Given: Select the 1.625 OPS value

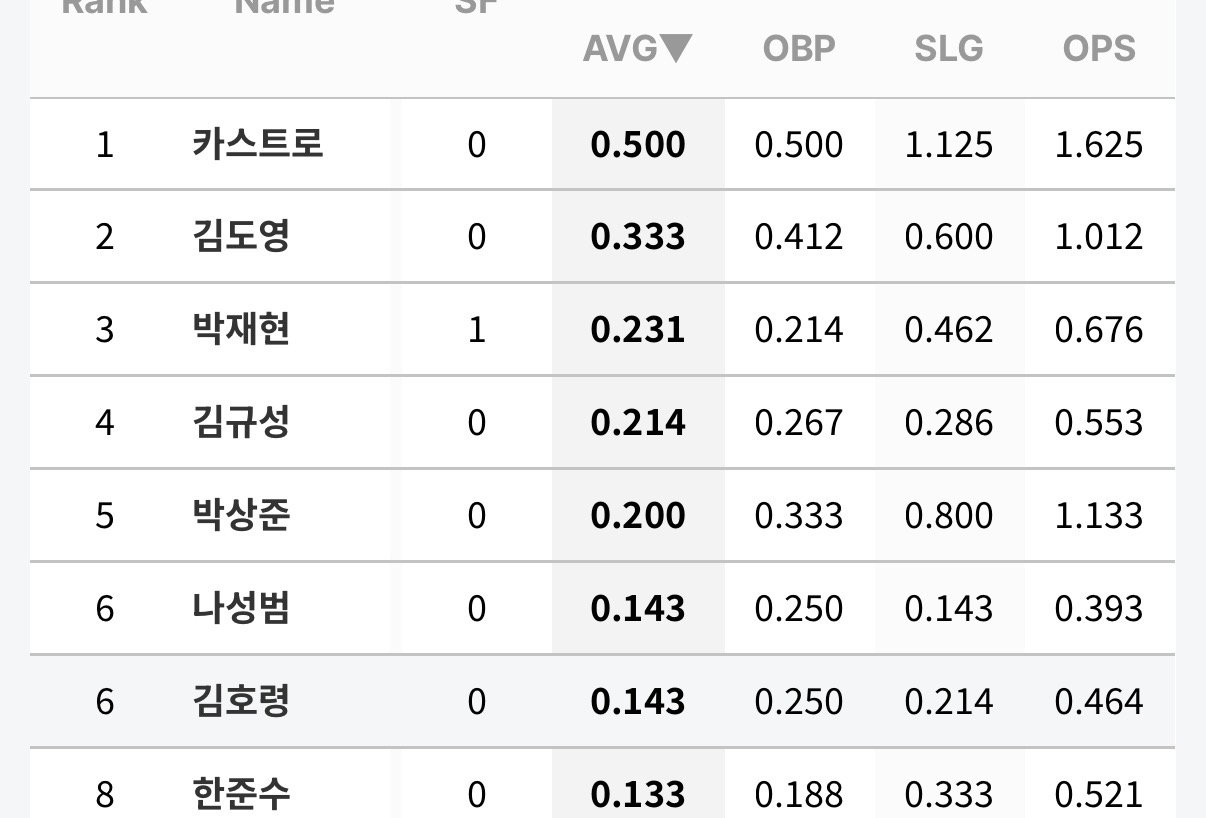Looking at the screenshot, I should point(1099,145).
